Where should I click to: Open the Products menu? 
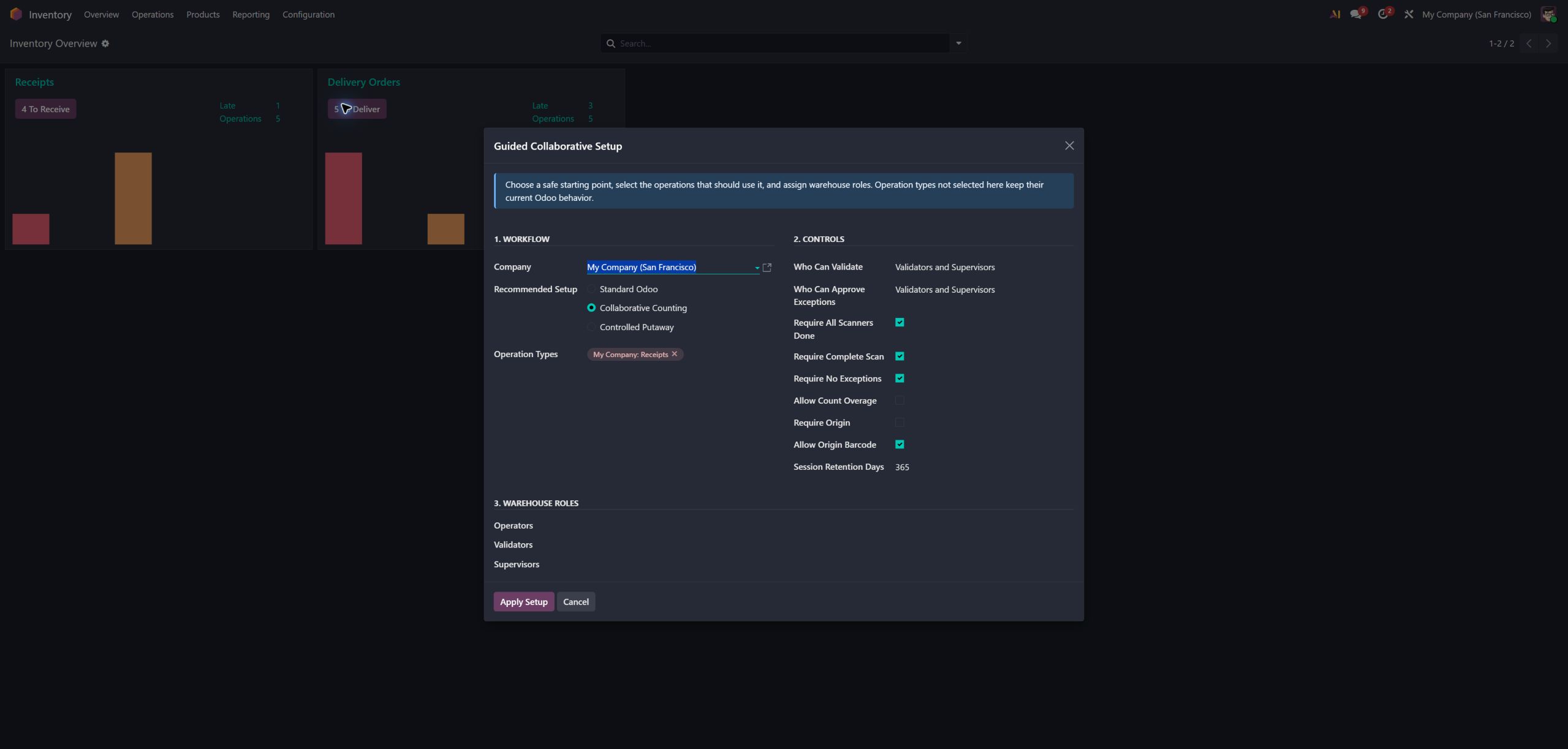[203, 14]
